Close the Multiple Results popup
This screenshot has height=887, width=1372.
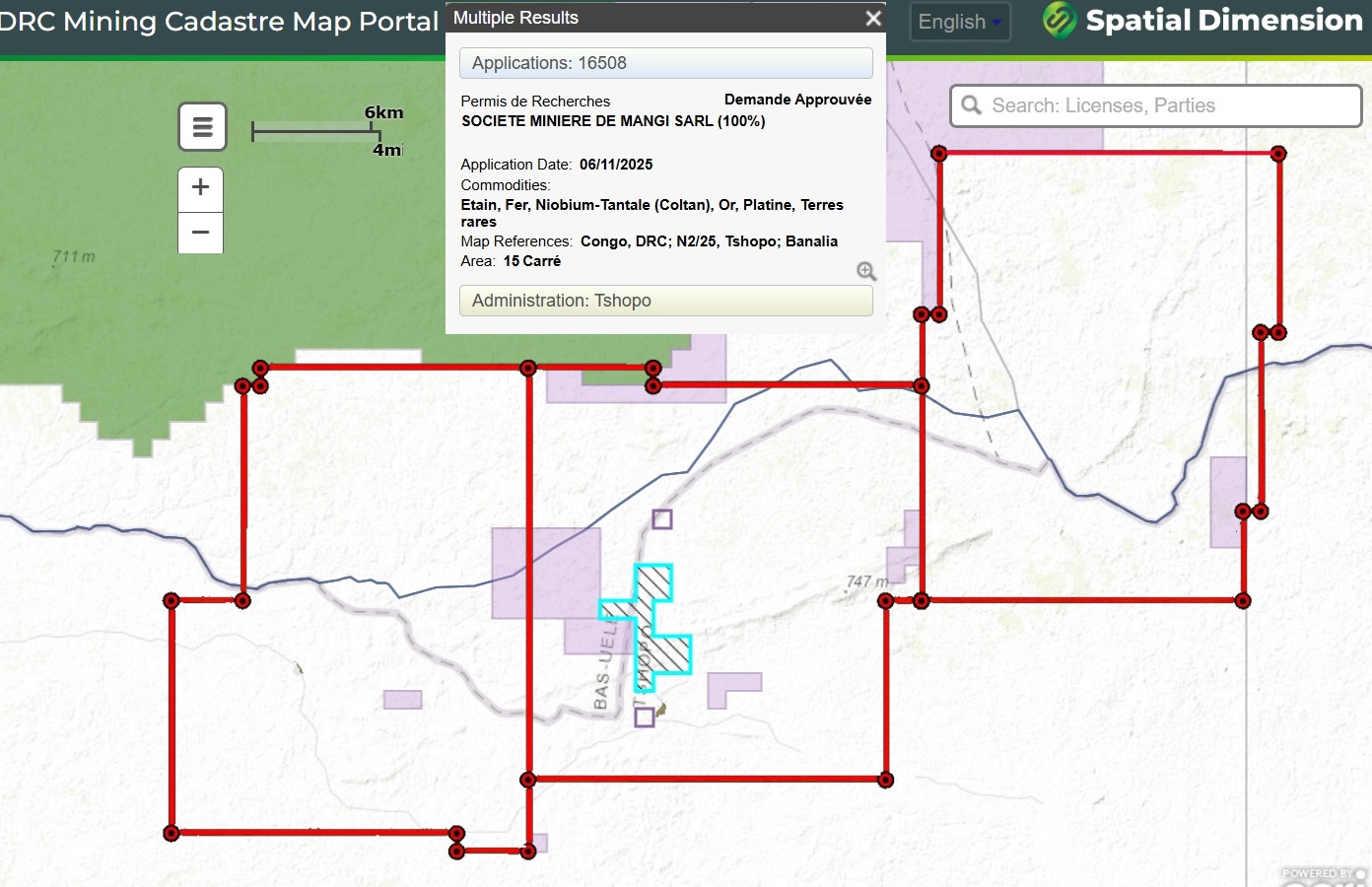pyautogui.click(x=872, y=18)
